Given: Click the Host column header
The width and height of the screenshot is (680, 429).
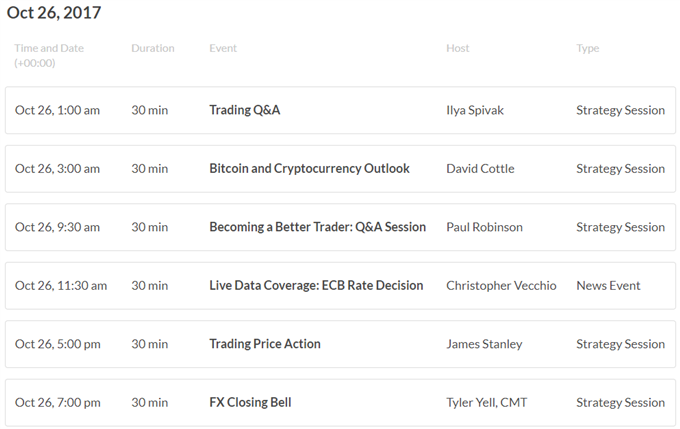Looking at the screenshot, I should [x=458, y=48].
